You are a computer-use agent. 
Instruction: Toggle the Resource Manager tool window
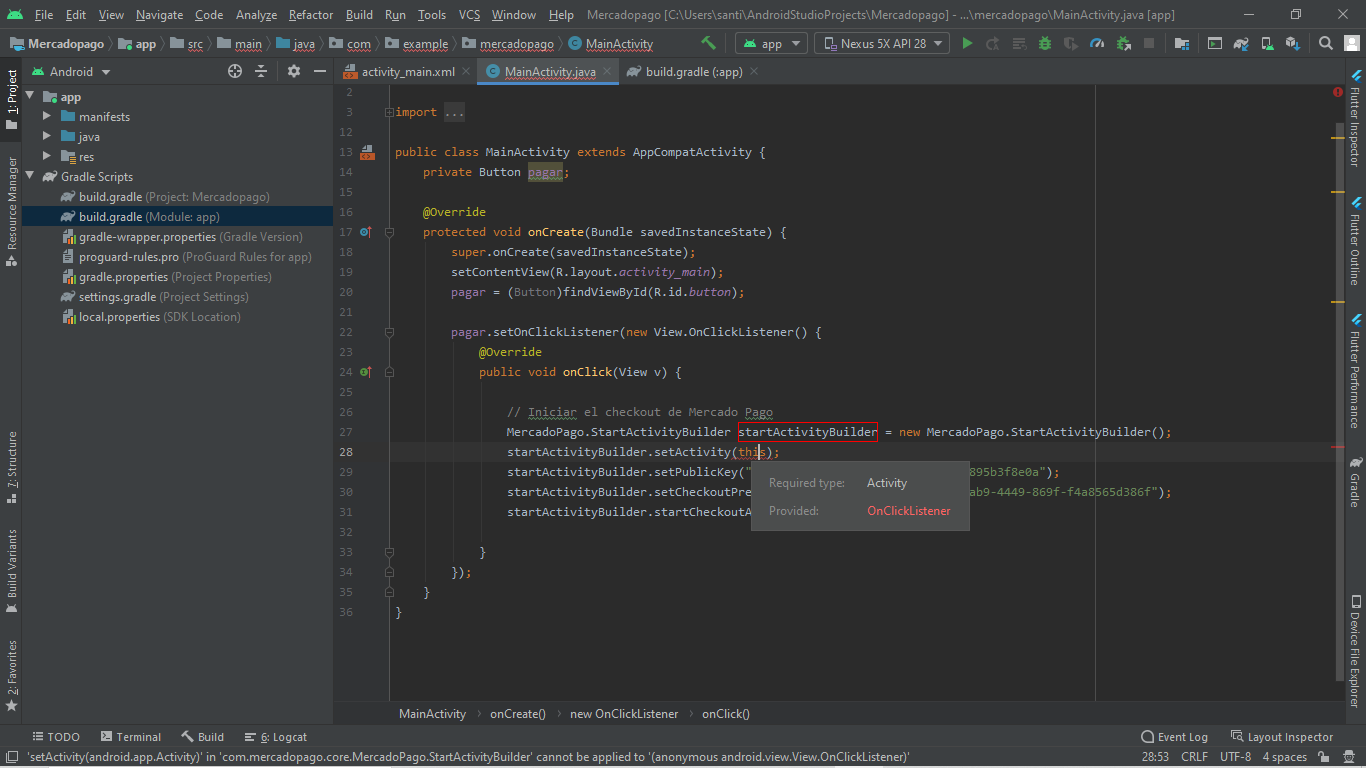[11, 210]
